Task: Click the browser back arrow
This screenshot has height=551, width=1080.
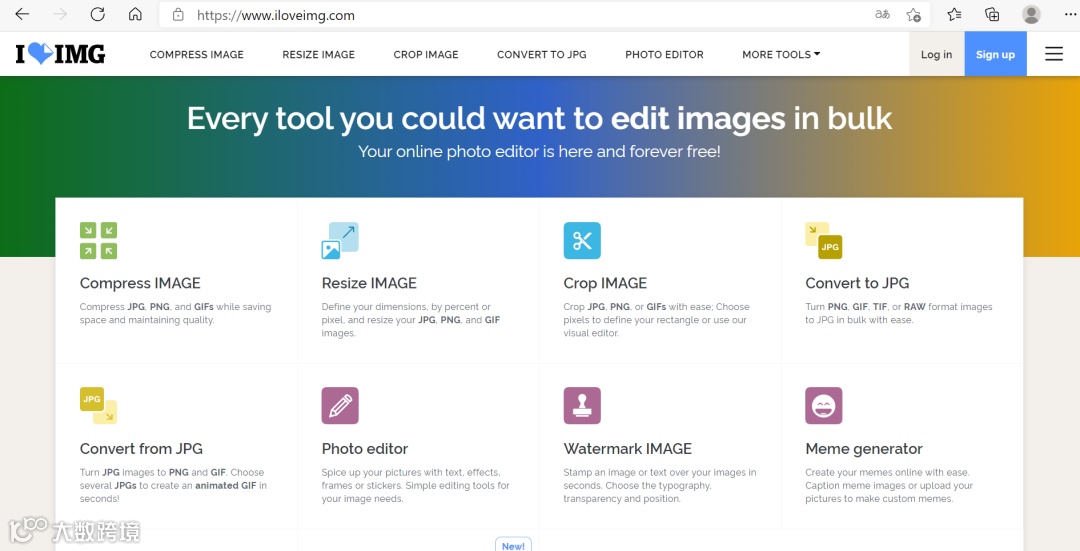Action: pos(22,14)
